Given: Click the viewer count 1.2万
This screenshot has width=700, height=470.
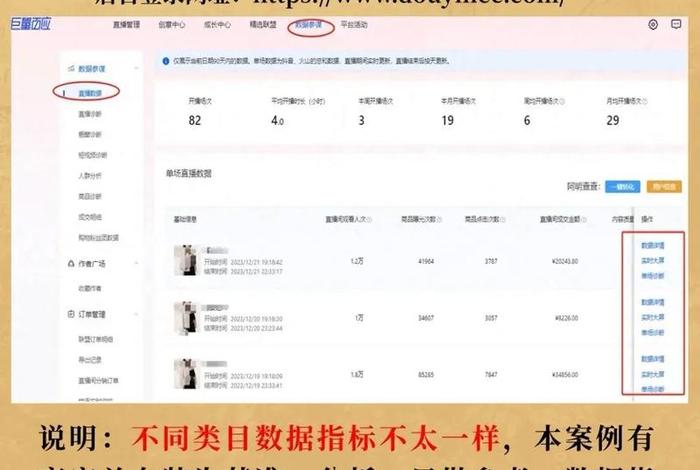Looking at the screenshot, I should pos(357,261).
